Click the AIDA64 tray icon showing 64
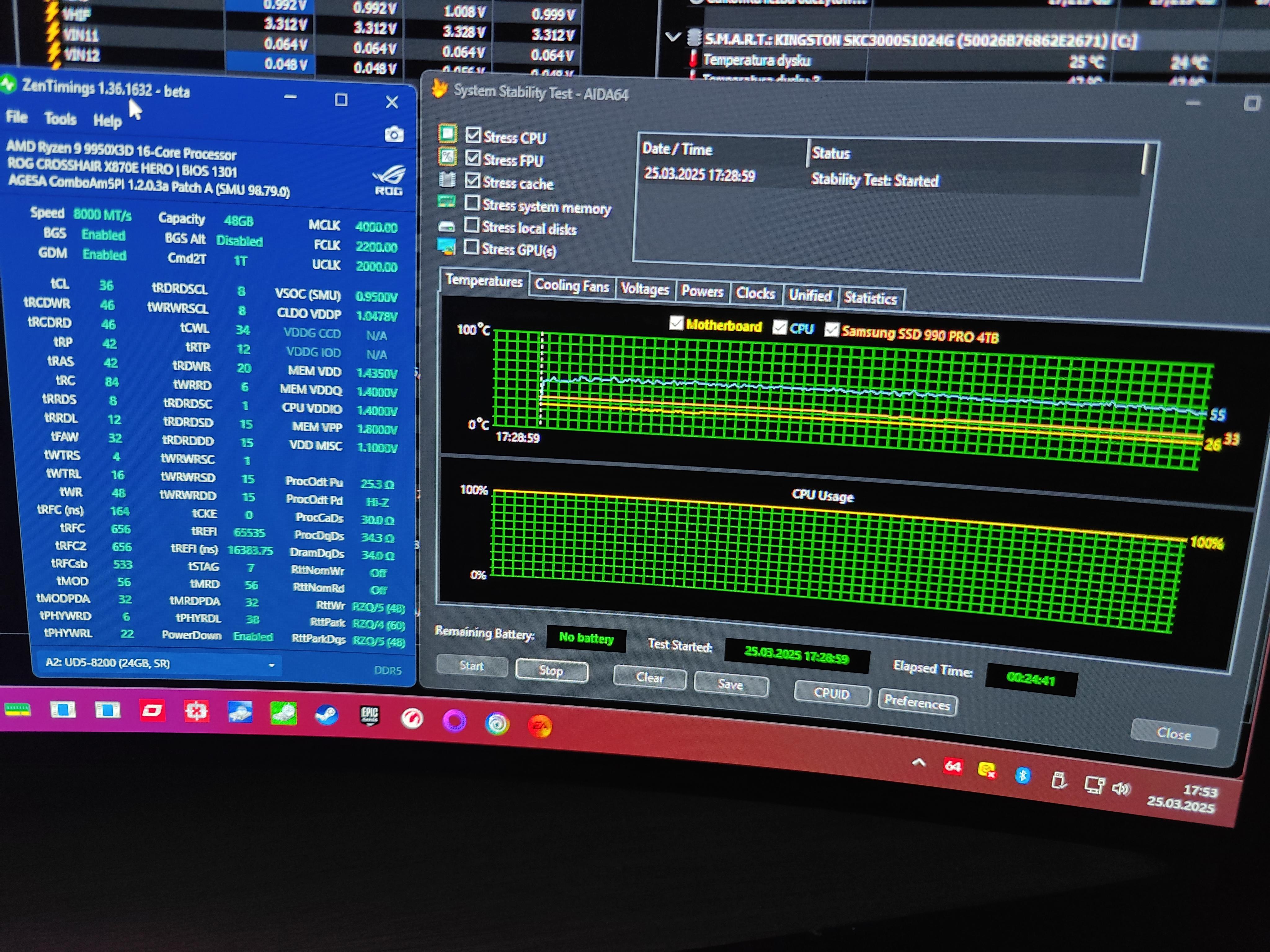Image resolution: width=1270 pixels, height=952 pixels. pos(952,767)
